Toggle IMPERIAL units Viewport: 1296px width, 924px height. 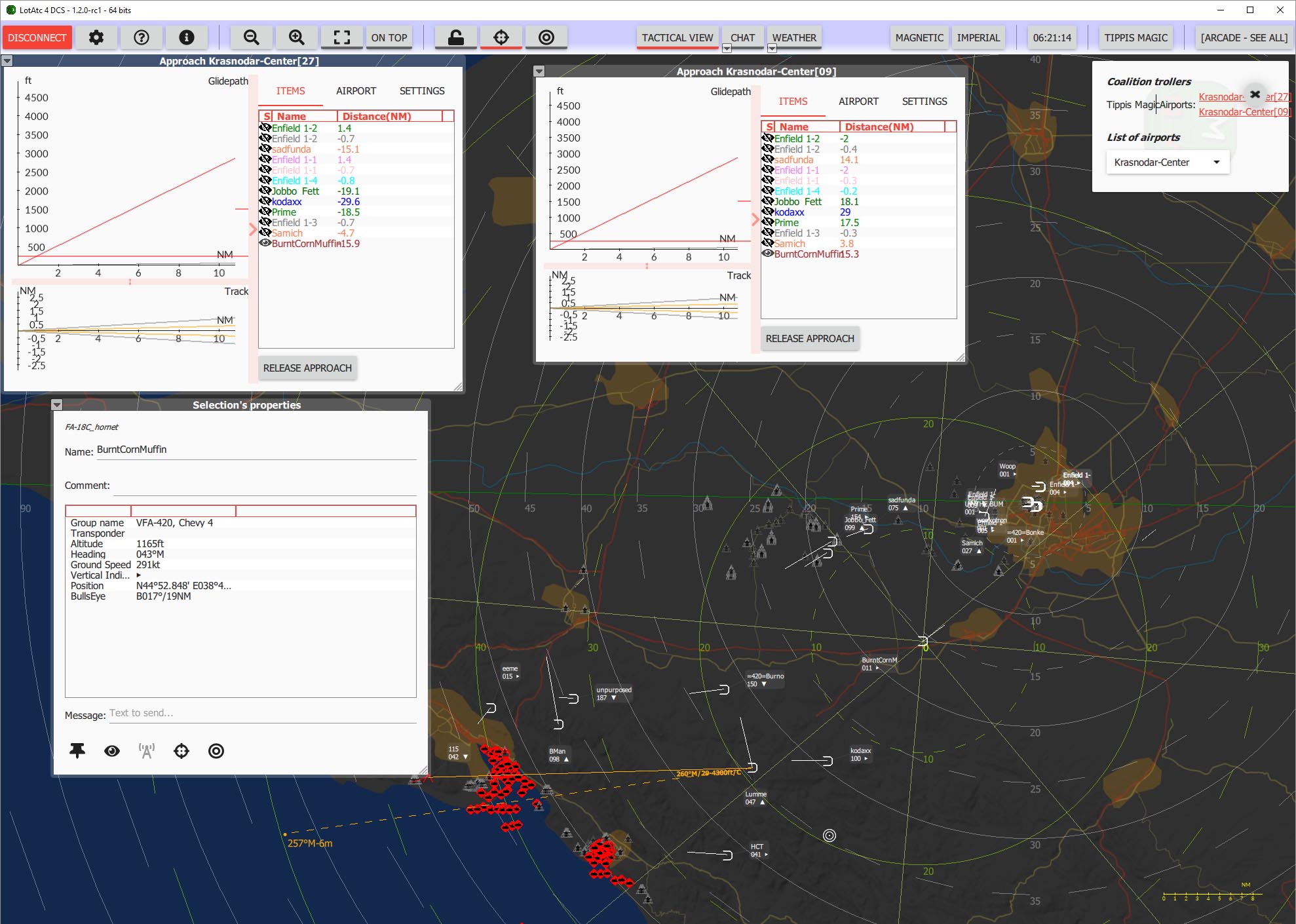coord(978,37)
